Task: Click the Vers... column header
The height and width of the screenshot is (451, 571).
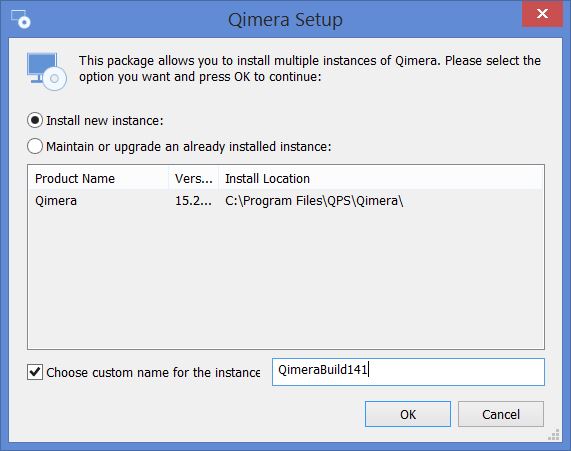Action: 193,178
